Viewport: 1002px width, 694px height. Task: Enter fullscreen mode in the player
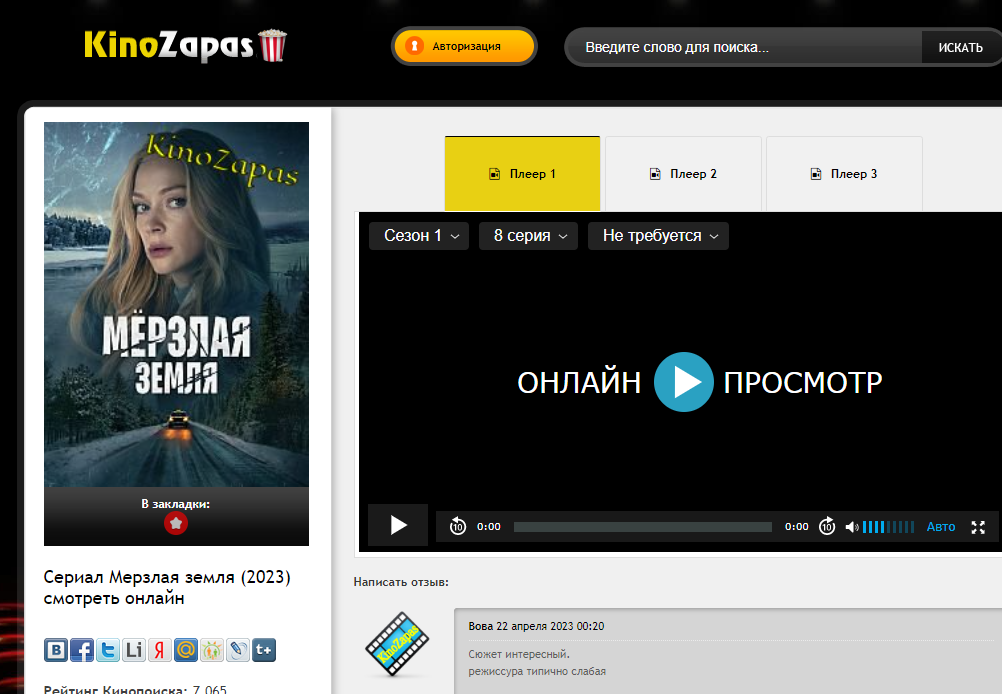coord(978,527)
